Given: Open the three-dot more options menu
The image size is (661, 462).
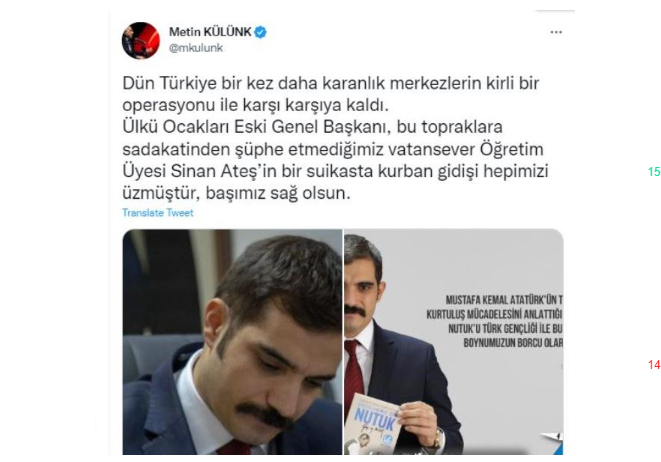Looking at the screenshot, I should pos(556,32).
